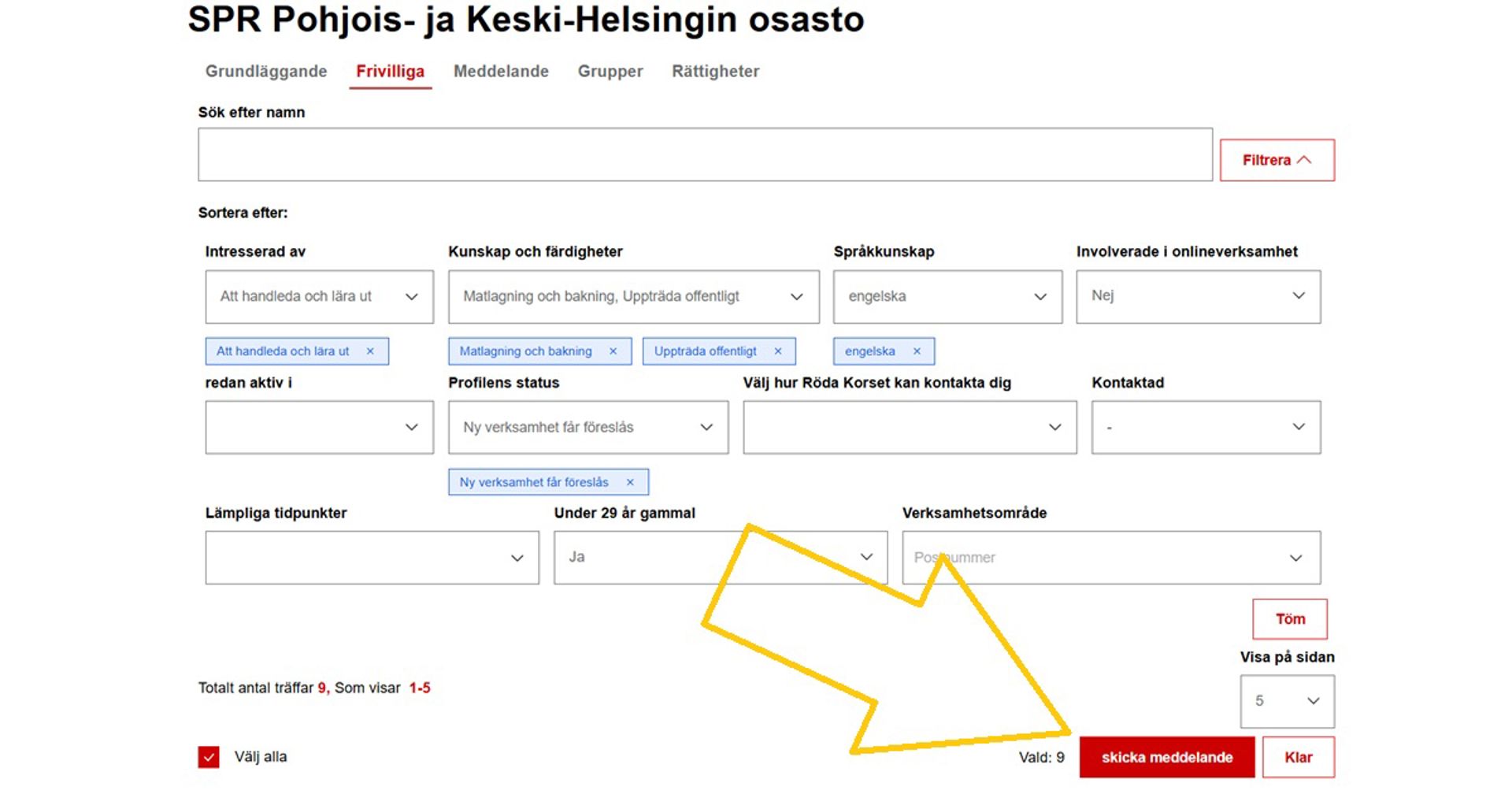This screenshot has height=794, width=1512.
Task: Focus the 'Sök efter namn' search field
Action: (x=705, y=155)
